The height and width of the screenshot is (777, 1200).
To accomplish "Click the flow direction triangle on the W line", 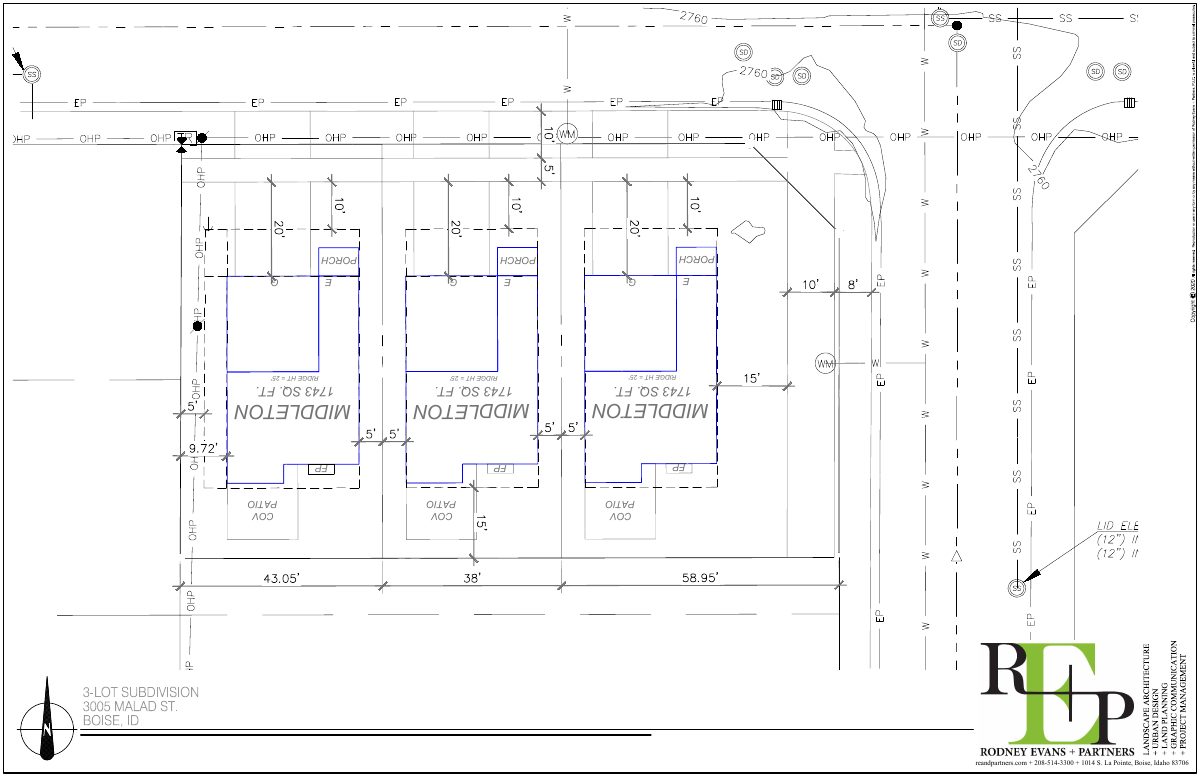I will [x=956, y=555].
